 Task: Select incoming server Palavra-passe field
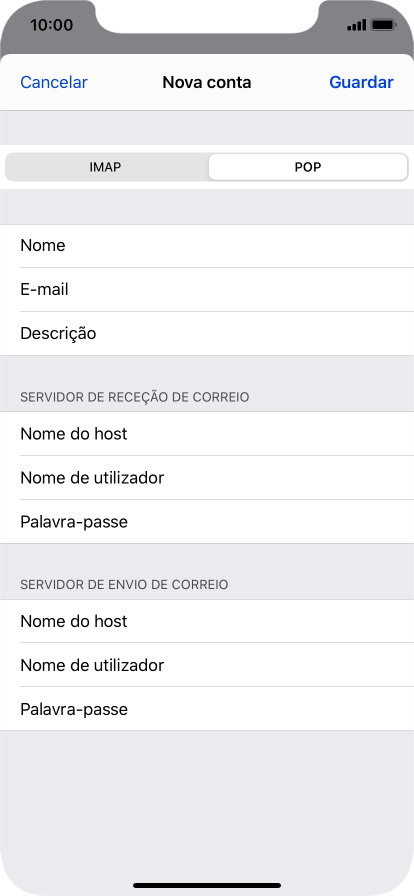[207, 522]
